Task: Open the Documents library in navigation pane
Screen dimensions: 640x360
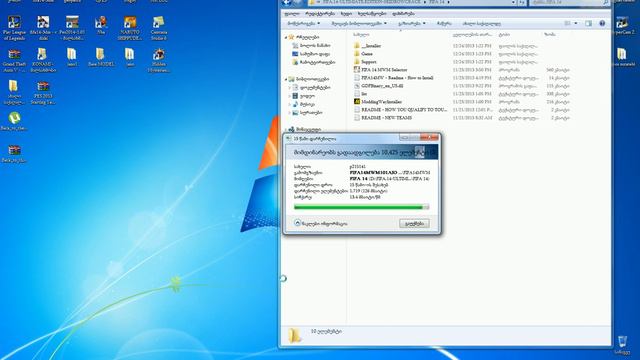Action: point(311,87)
